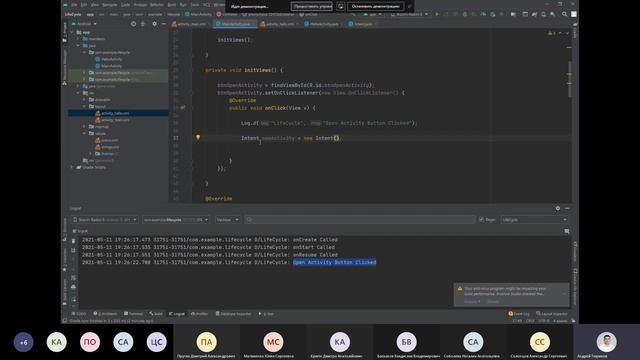Open the Terminal tool window tab
640x360 pixels.
[x=133, y=313]
